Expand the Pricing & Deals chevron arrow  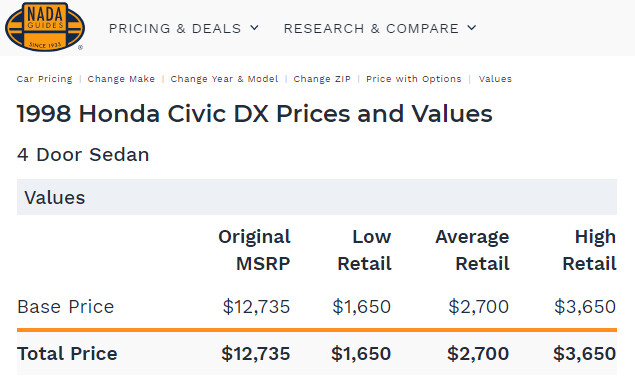254,28
